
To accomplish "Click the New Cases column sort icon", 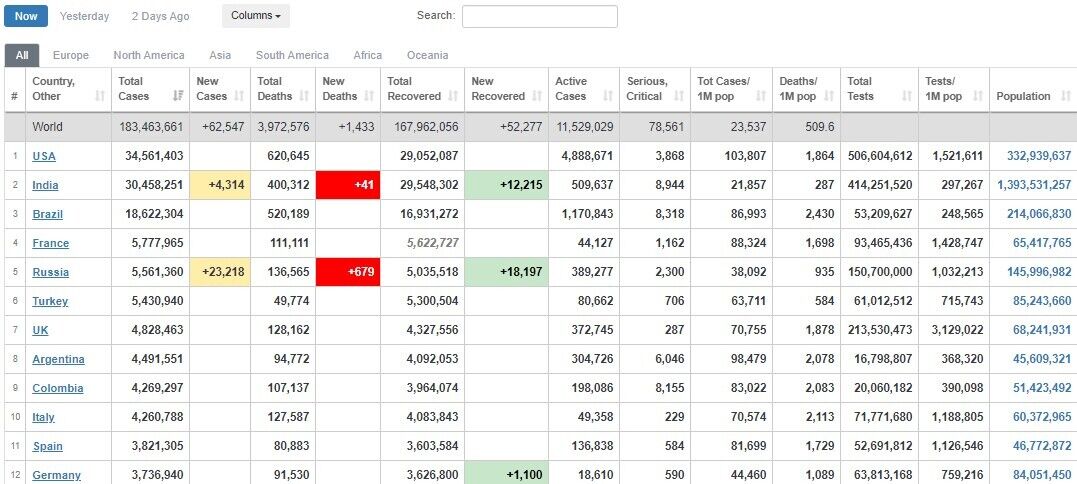I will (239, 96).
